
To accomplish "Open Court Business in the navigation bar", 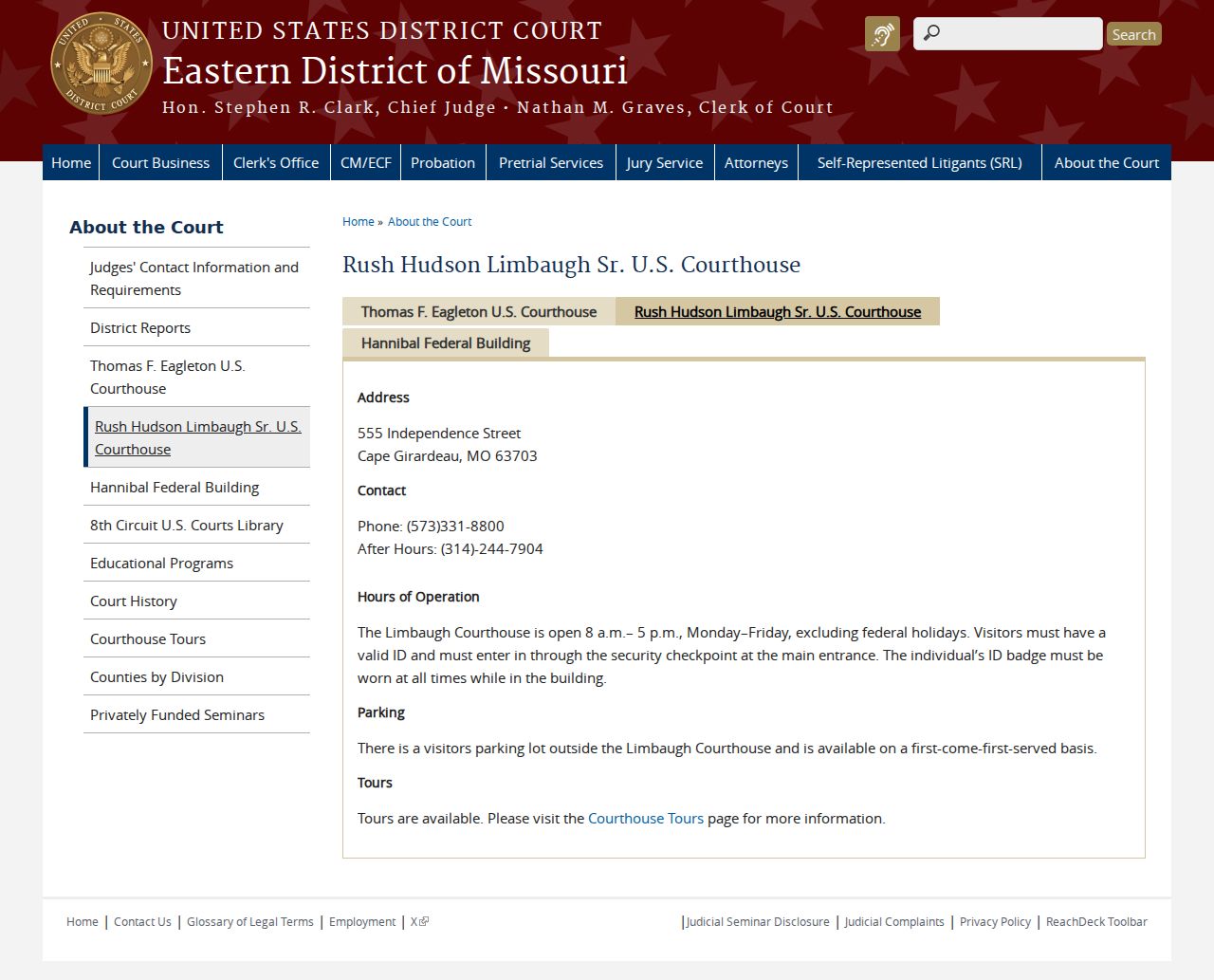I will [x=161, y=162].
